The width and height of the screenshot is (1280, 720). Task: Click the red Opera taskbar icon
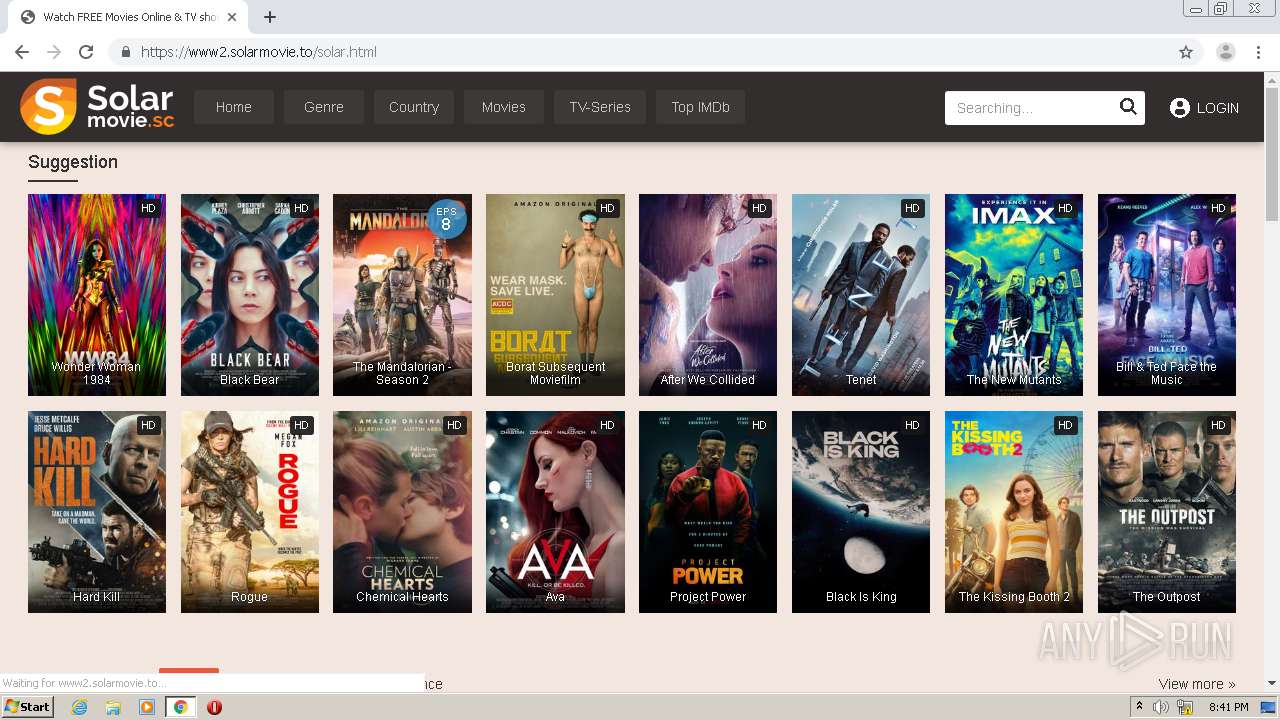pyautogui.click(x=214, y=707)
